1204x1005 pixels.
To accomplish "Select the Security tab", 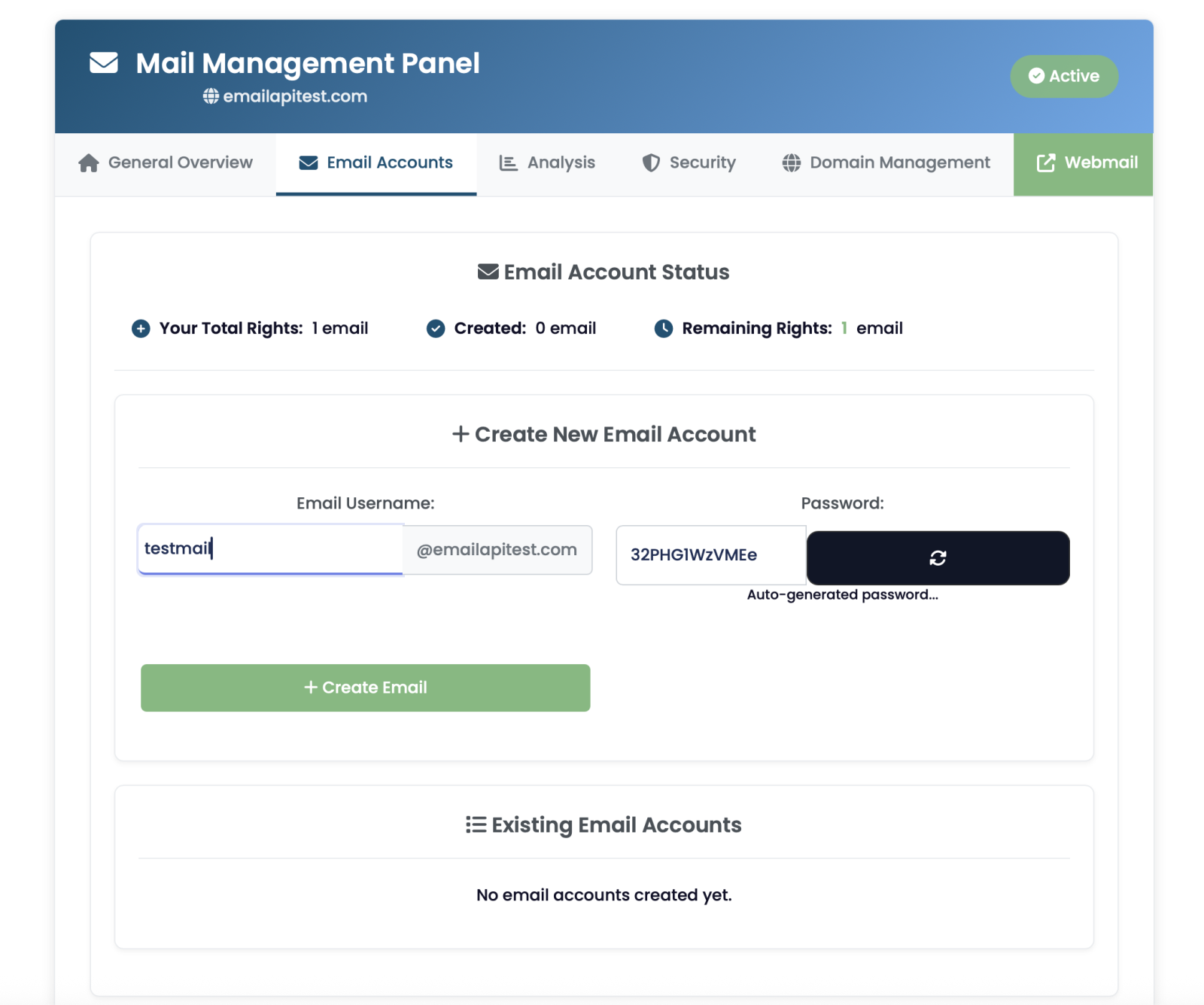I will tap(689, 163).
